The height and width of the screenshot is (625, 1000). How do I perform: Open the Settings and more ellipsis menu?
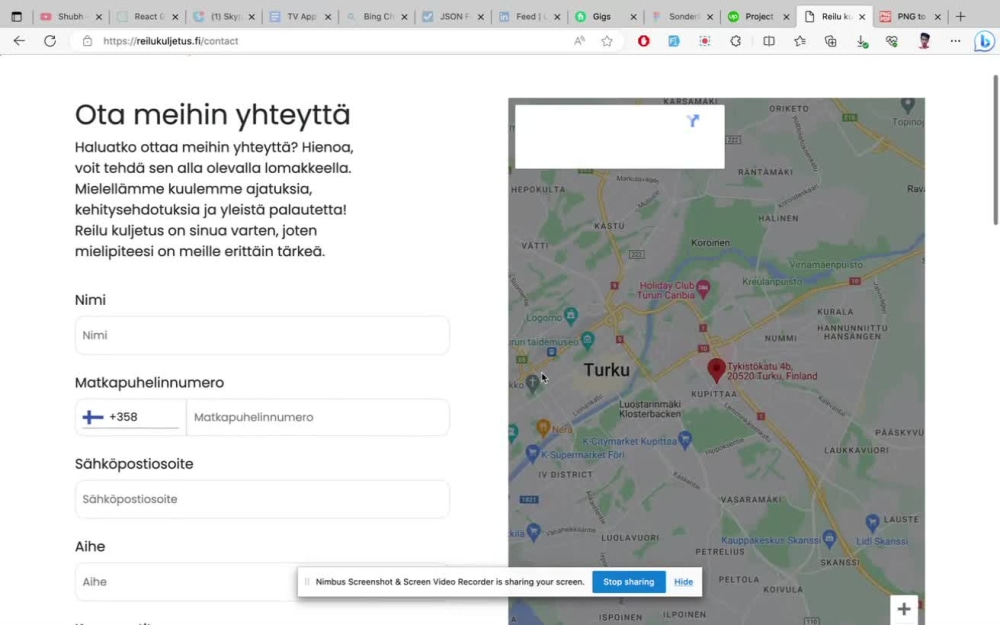click(955, 41)
